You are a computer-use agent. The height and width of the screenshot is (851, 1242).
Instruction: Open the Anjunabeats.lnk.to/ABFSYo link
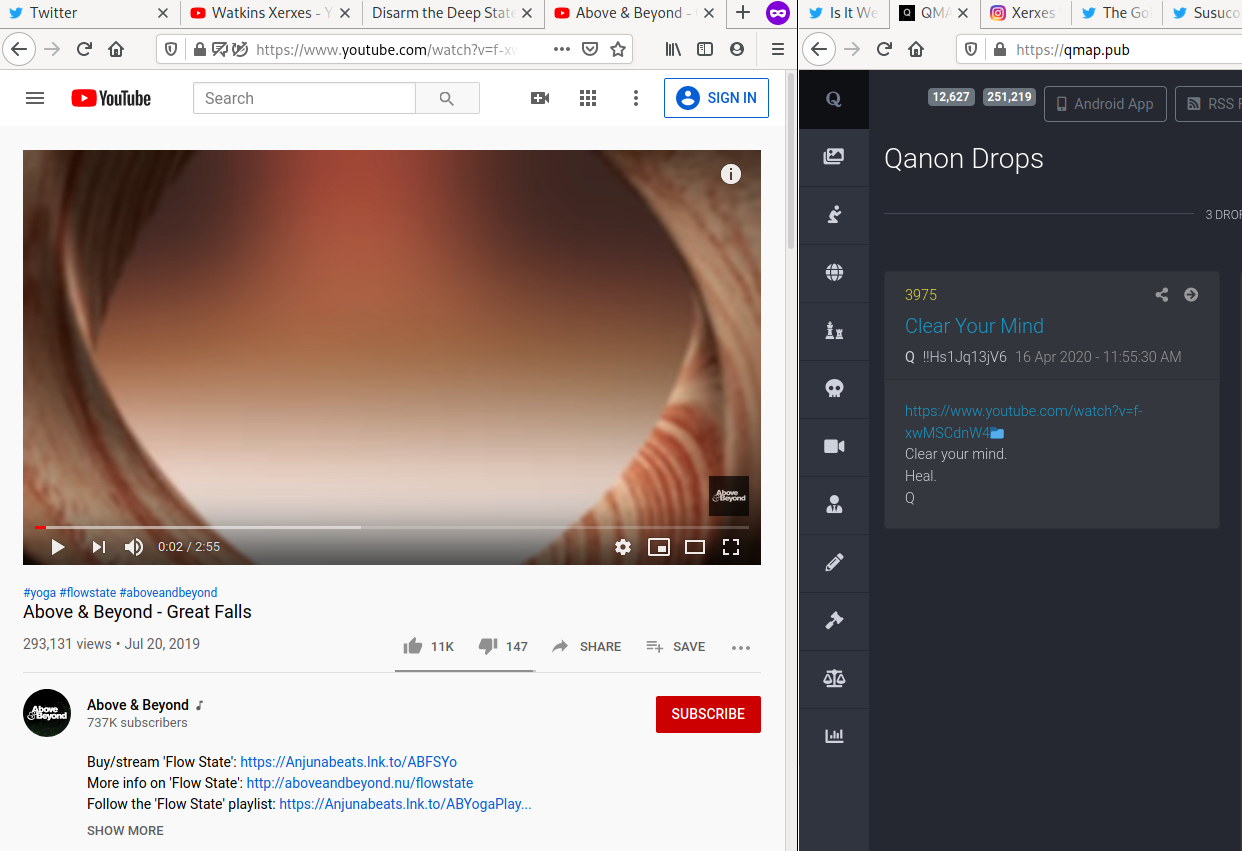(x=349, y=762)
